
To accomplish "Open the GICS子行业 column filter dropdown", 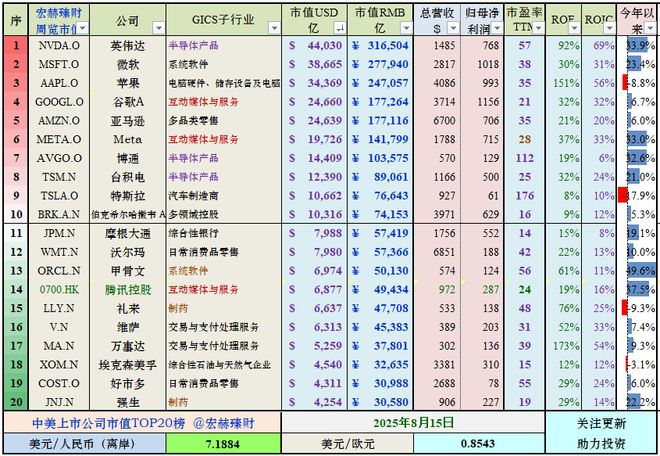I will point(274,28).
